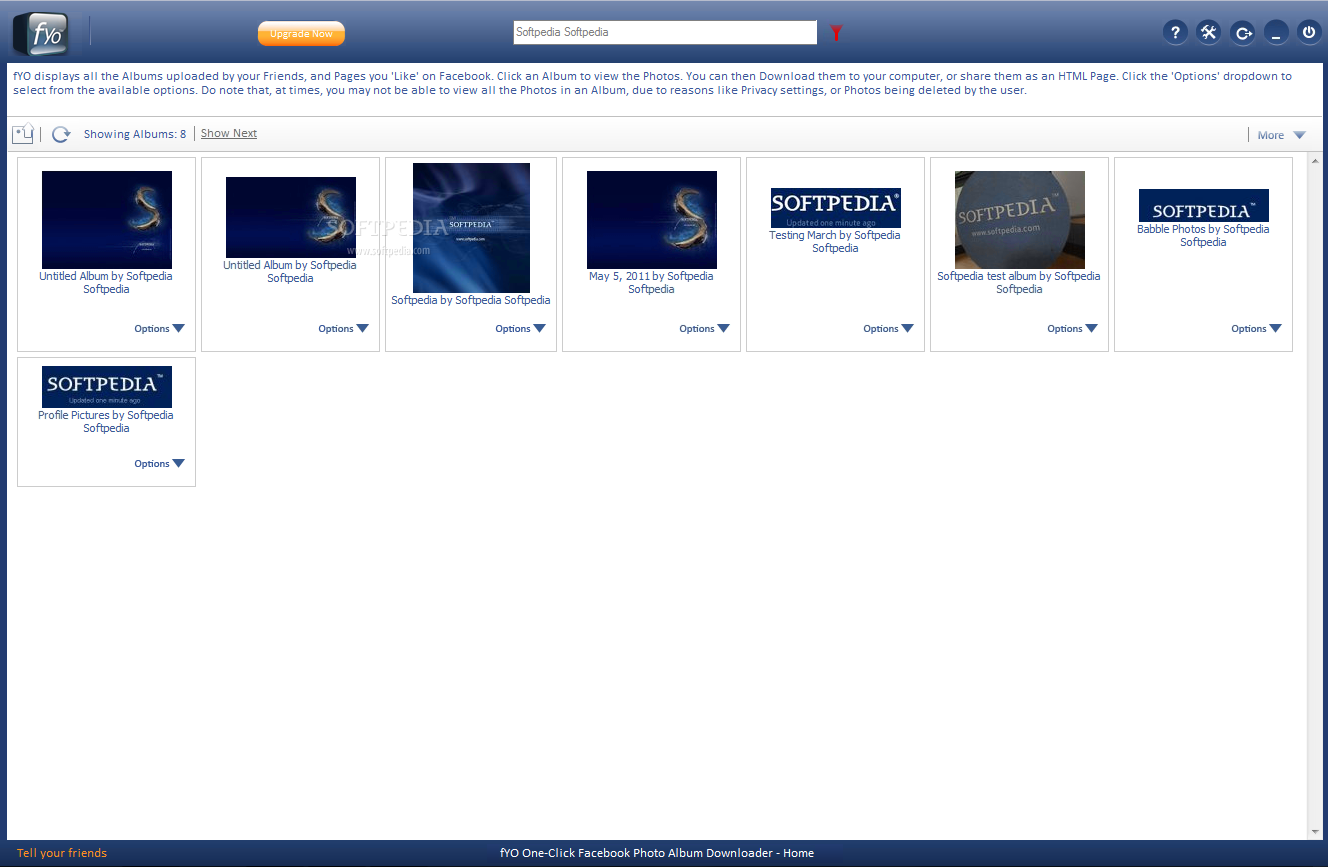Open Options dropdown for Testing March album
The image size is (1328, 867).
point(888,328)
